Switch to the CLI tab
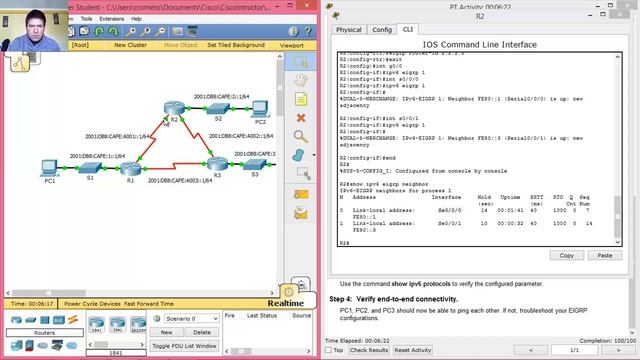The height and width of the screenshot is (360, 640). (x=408, y=29)
